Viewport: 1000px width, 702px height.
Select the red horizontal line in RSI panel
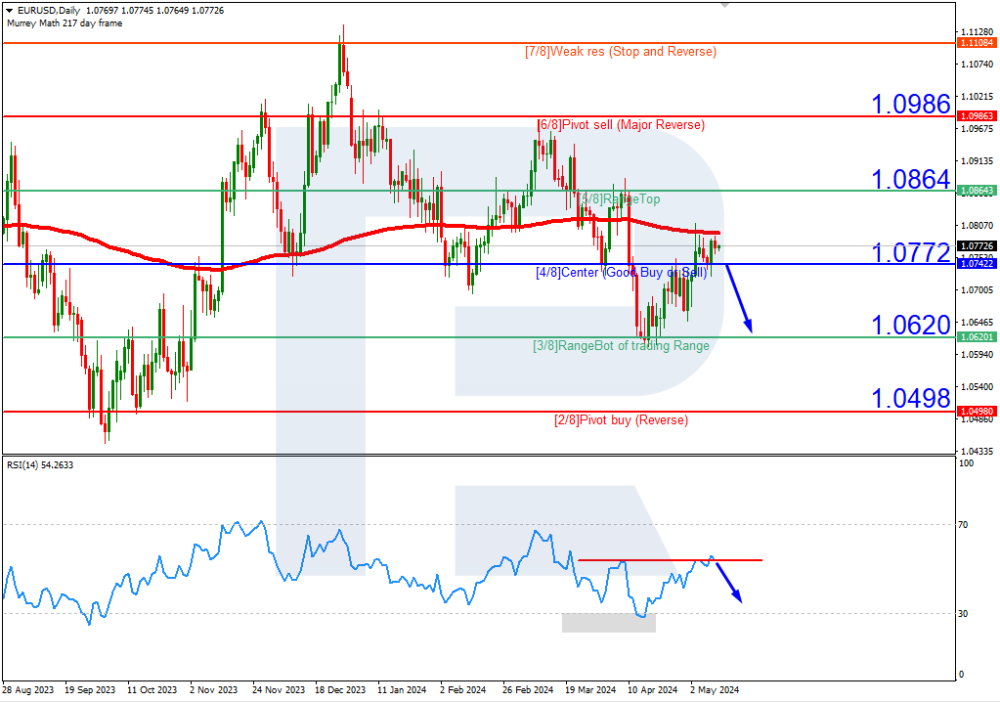click(670, 560)
